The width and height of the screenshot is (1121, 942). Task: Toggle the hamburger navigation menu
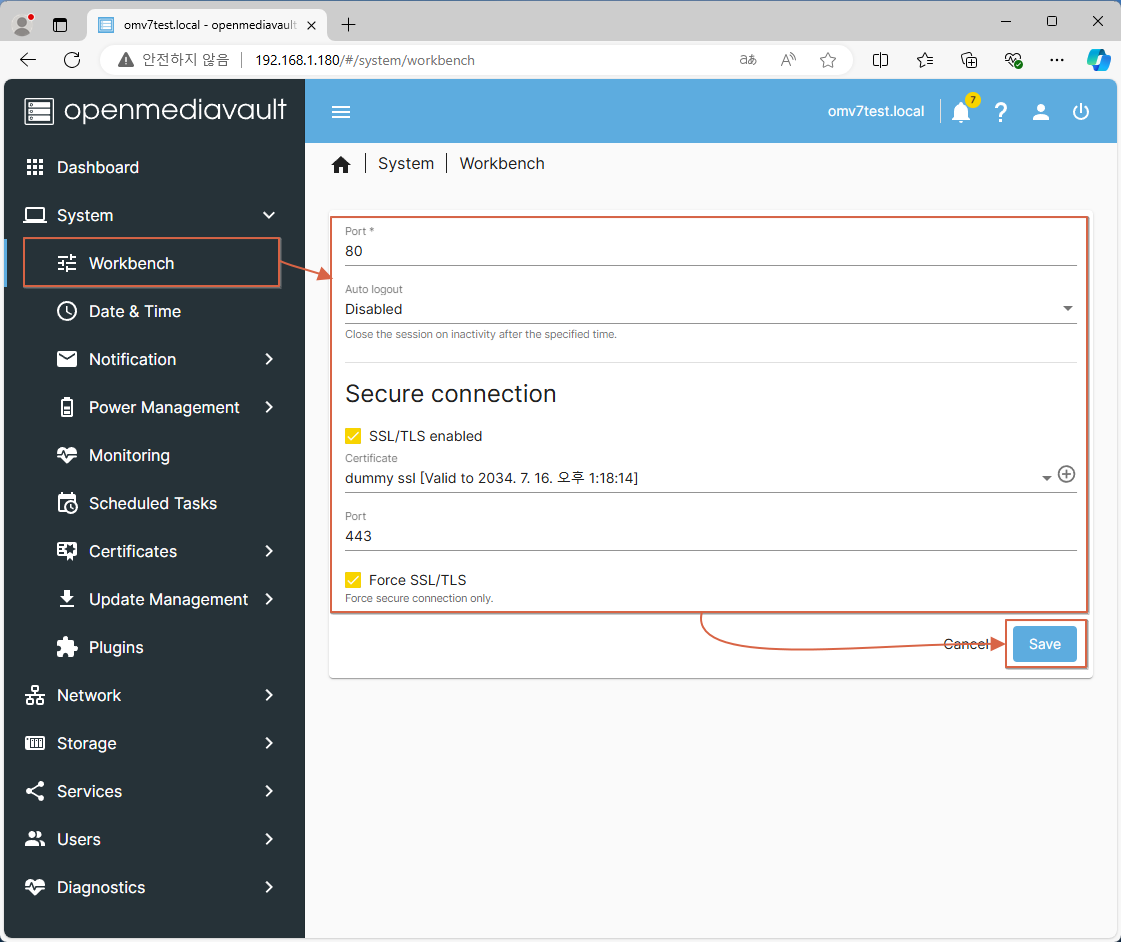coord(341,111)
